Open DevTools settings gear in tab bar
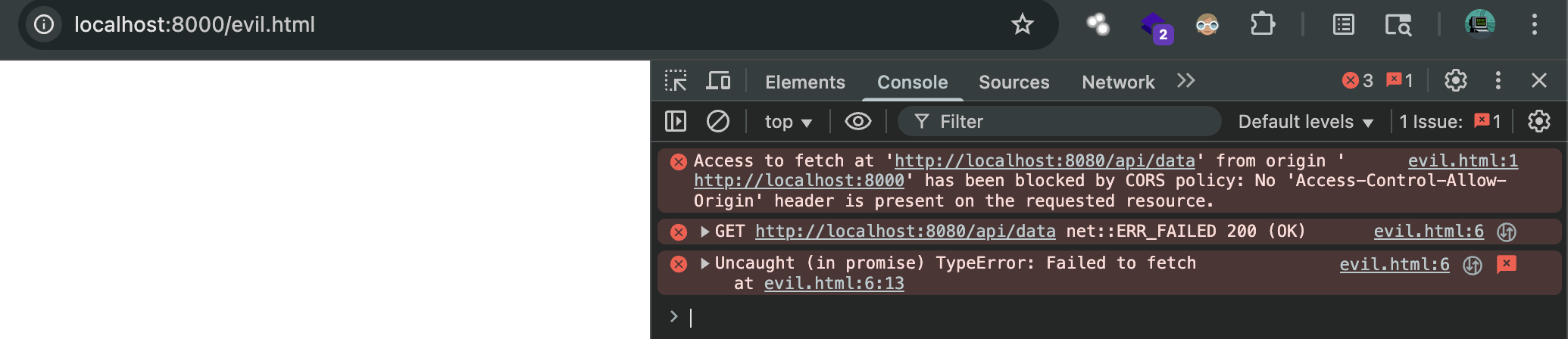This screenshot has height=339, width=1568. coord(1455,80)
